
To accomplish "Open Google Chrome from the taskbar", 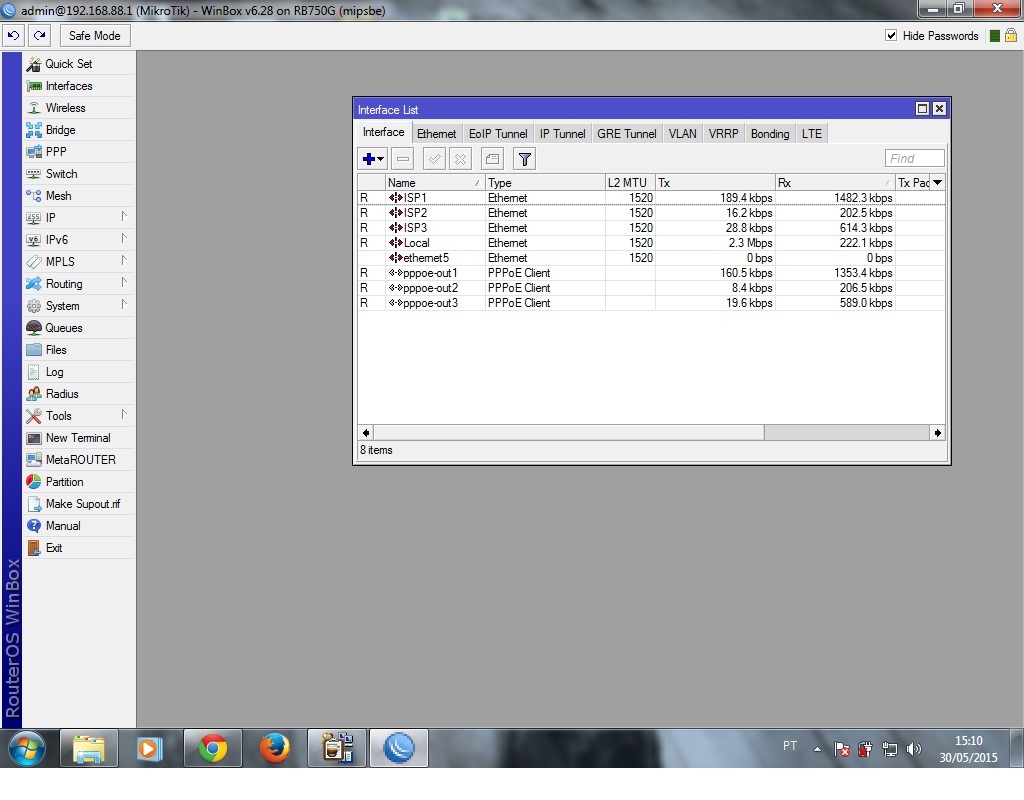I will [212, 748].
